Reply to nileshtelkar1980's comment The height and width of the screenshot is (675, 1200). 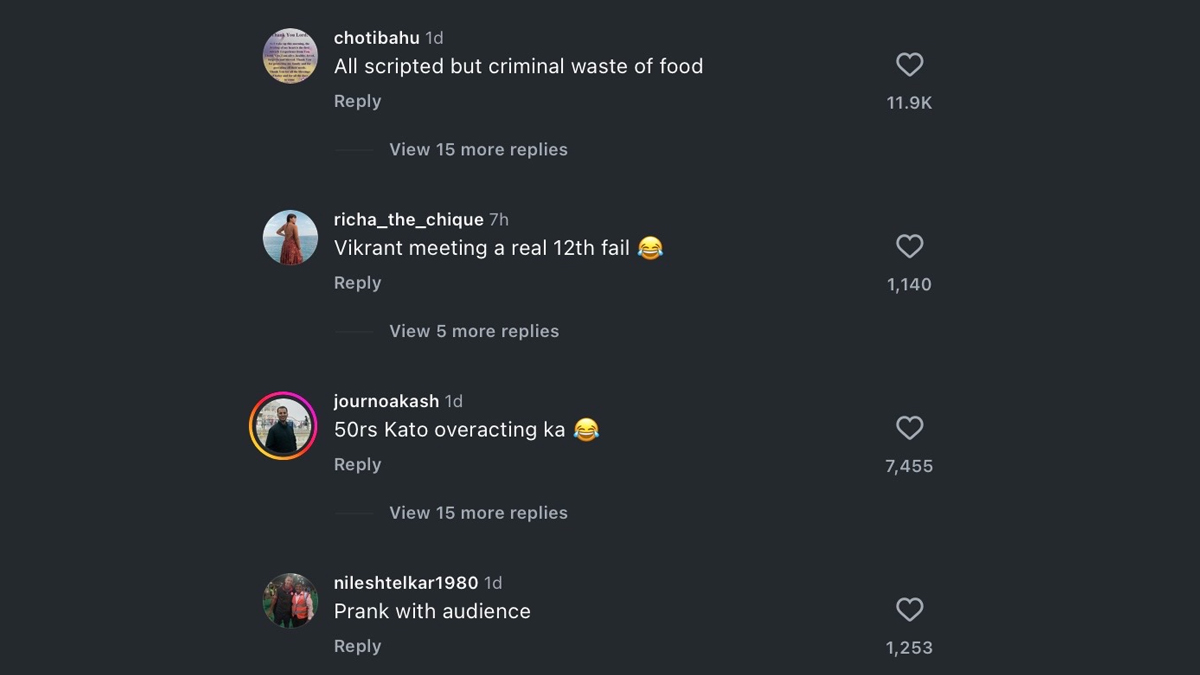pos(357,647)
